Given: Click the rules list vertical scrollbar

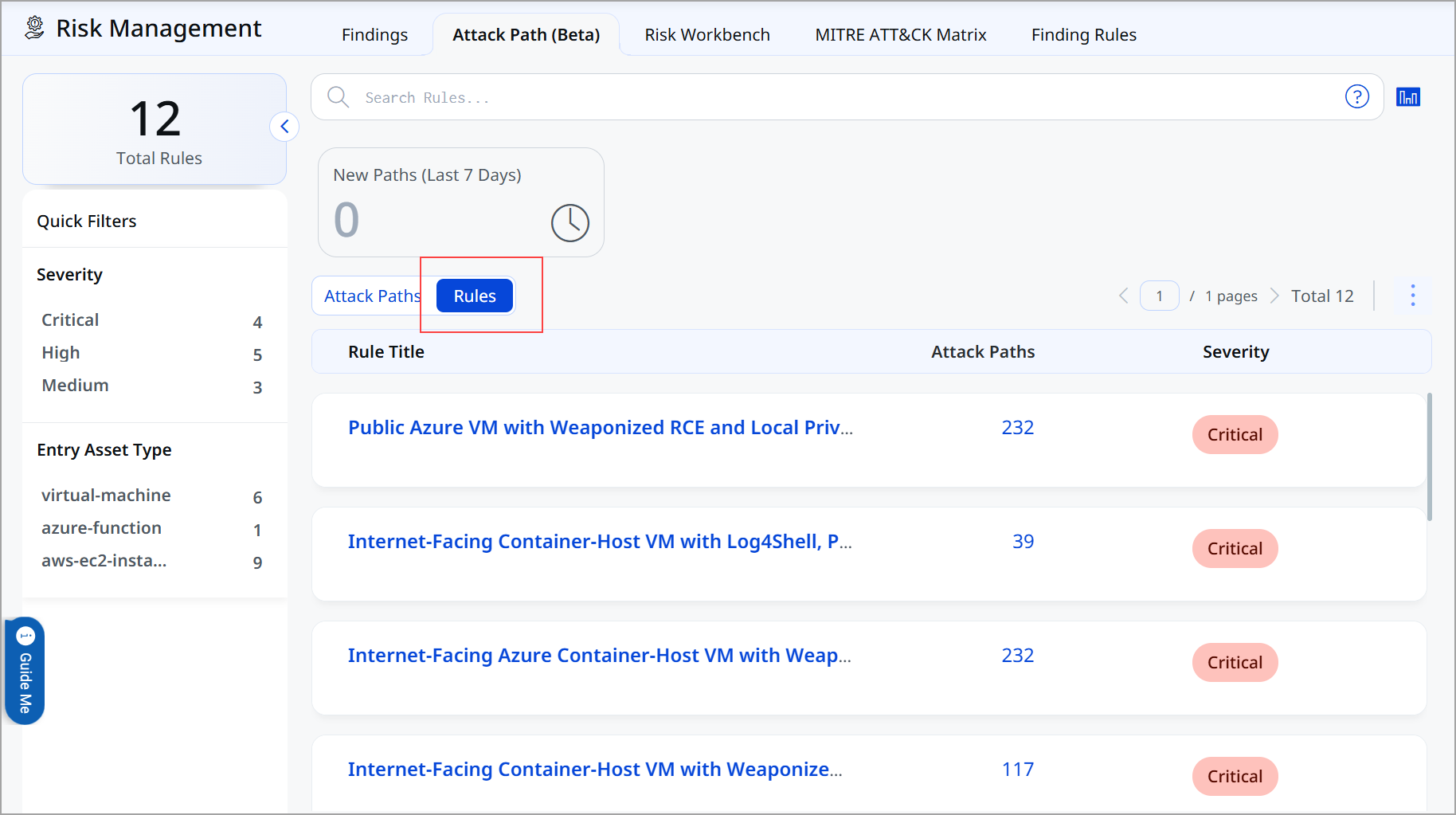Looking at the screenshot, I should click(1430, 456).
